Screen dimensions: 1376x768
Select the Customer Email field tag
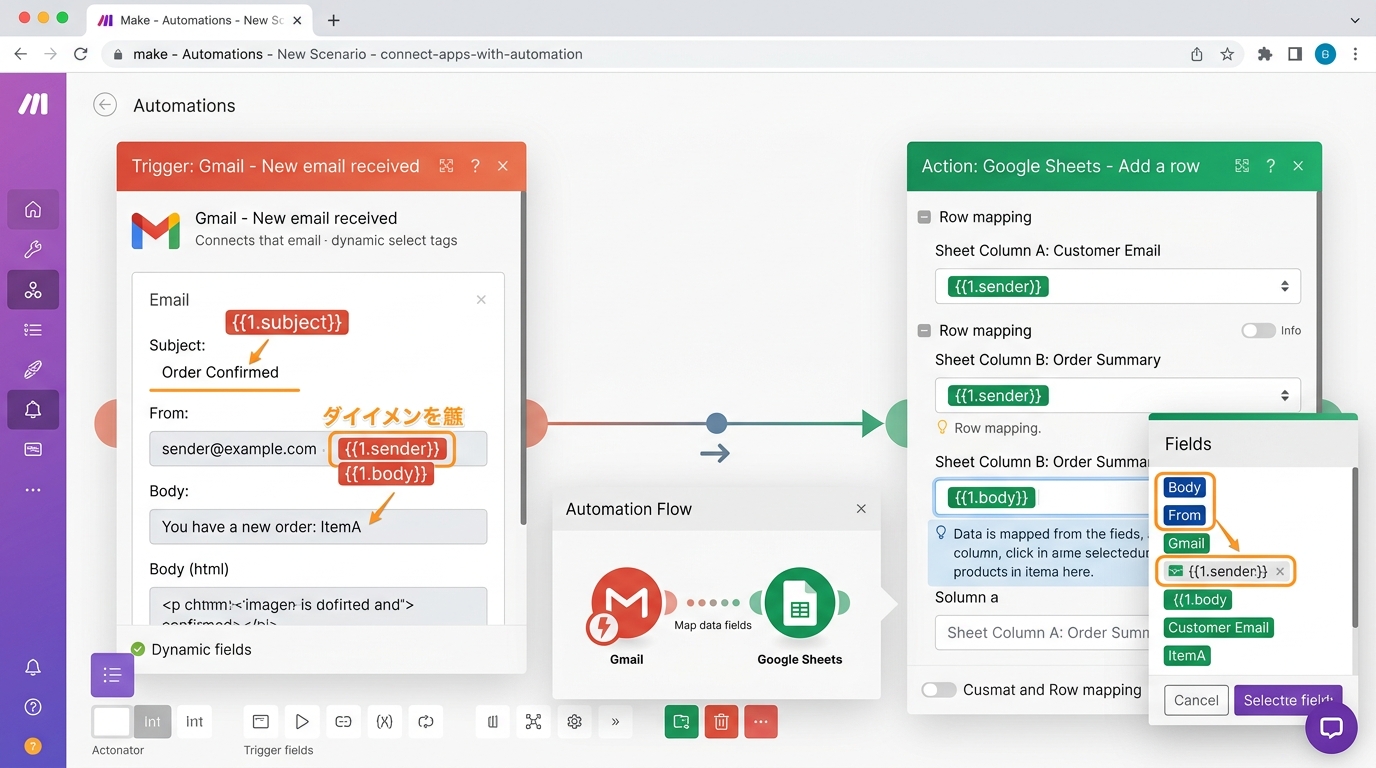click(x=1218, y=628)
